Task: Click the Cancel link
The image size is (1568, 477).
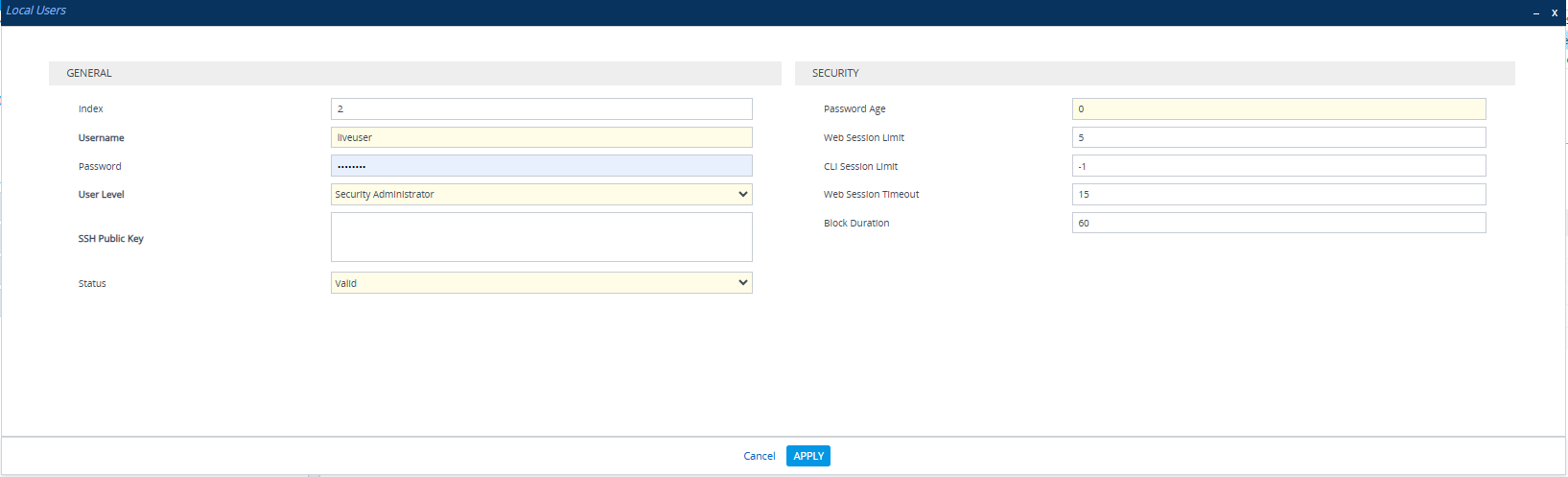Action: coord(759,456)
